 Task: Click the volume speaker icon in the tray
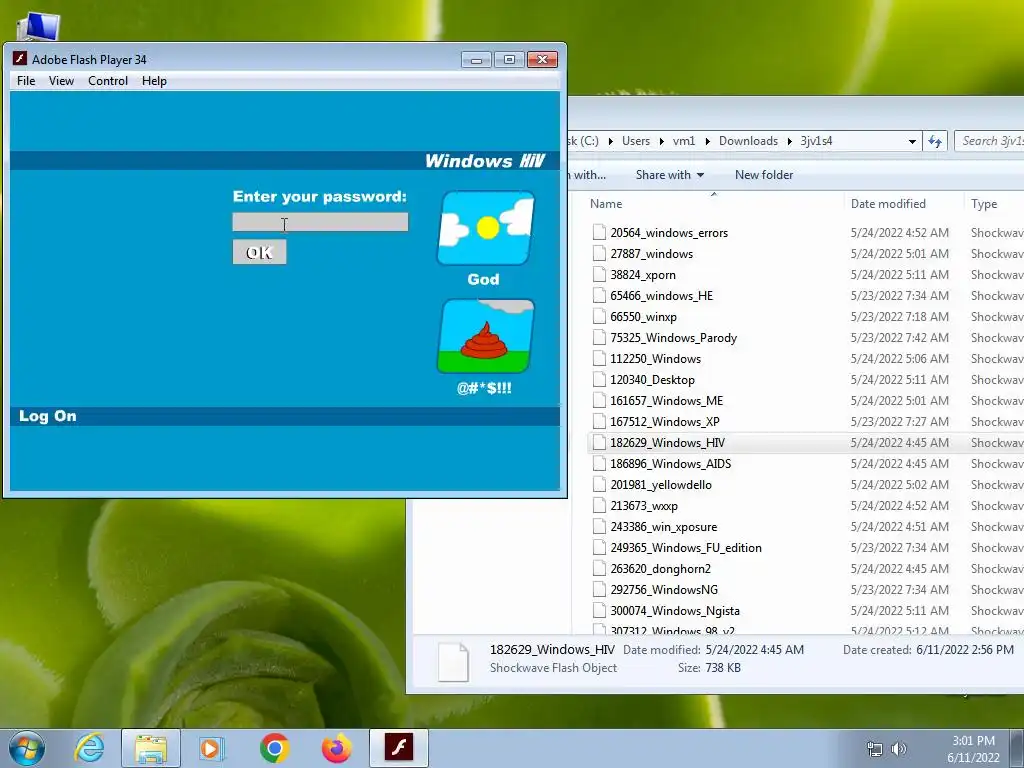pyautogui.click(x=899, y=749)
